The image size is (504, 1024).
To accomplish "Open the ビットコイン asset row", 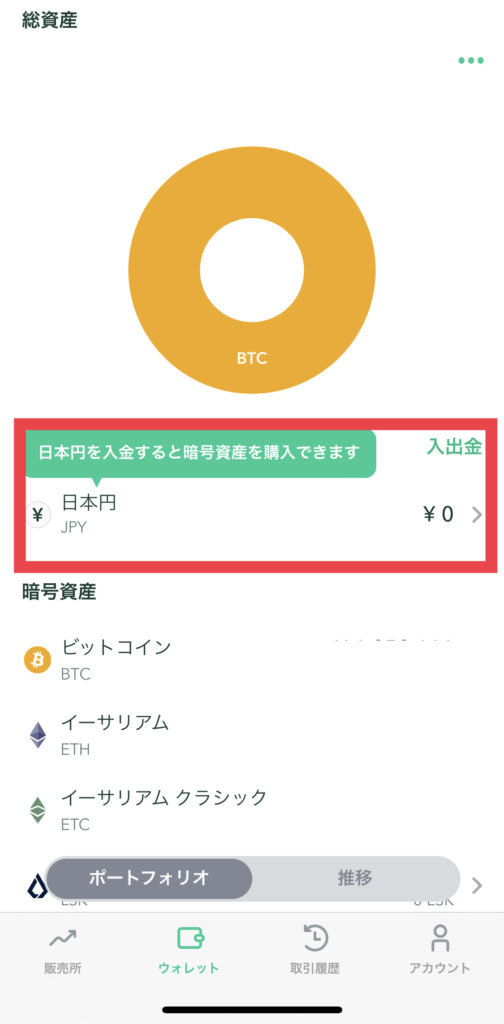I will (252, 660).
